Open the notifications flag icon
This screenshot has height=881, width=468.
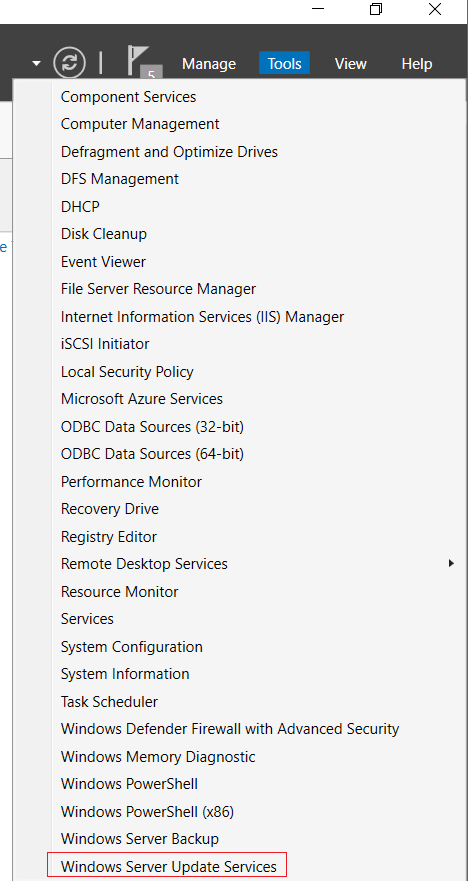(x=144, y=62)
